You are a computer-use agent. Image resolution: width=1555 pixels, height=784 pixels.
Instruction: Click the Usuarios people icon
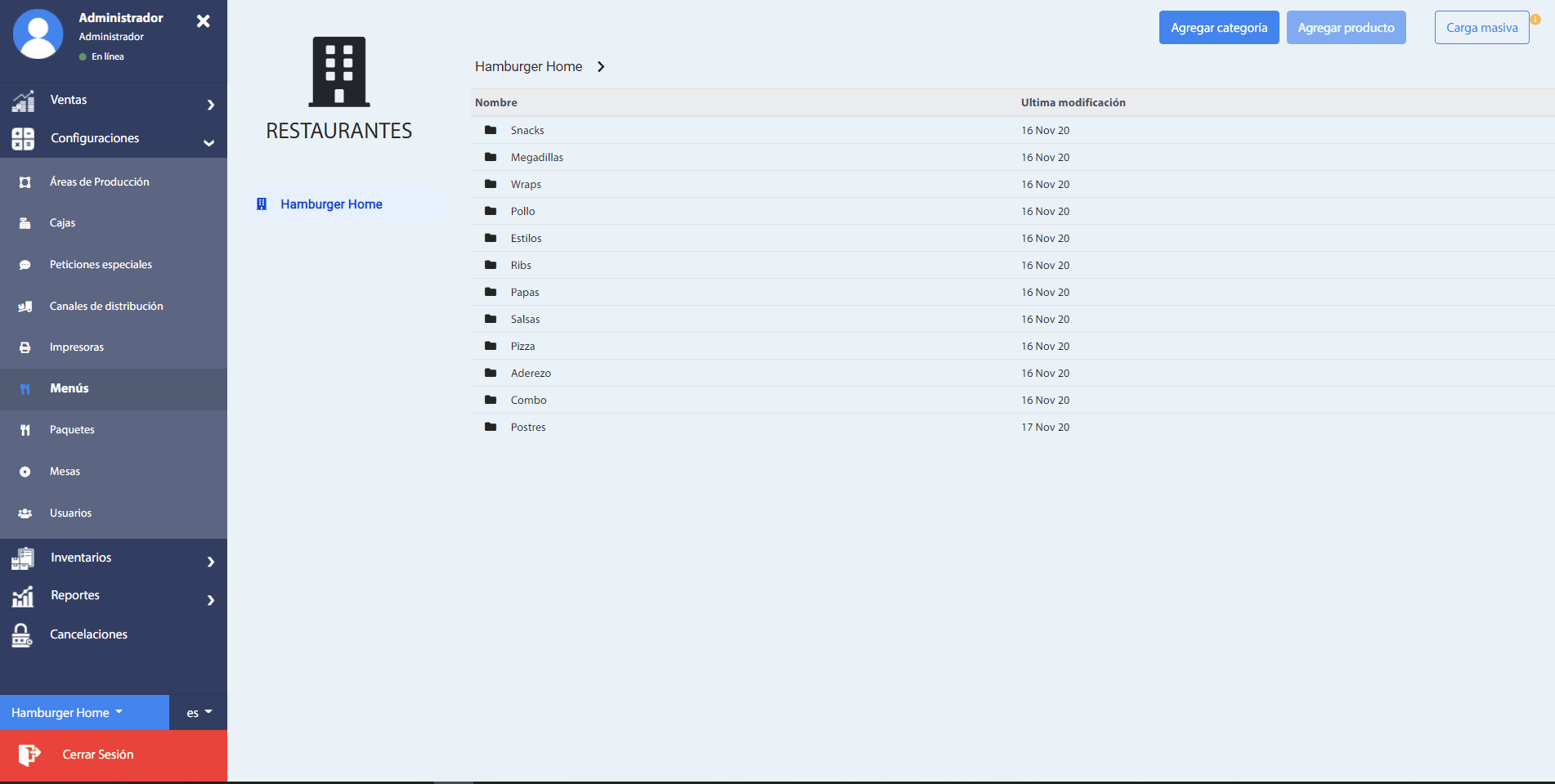point(25,513)
